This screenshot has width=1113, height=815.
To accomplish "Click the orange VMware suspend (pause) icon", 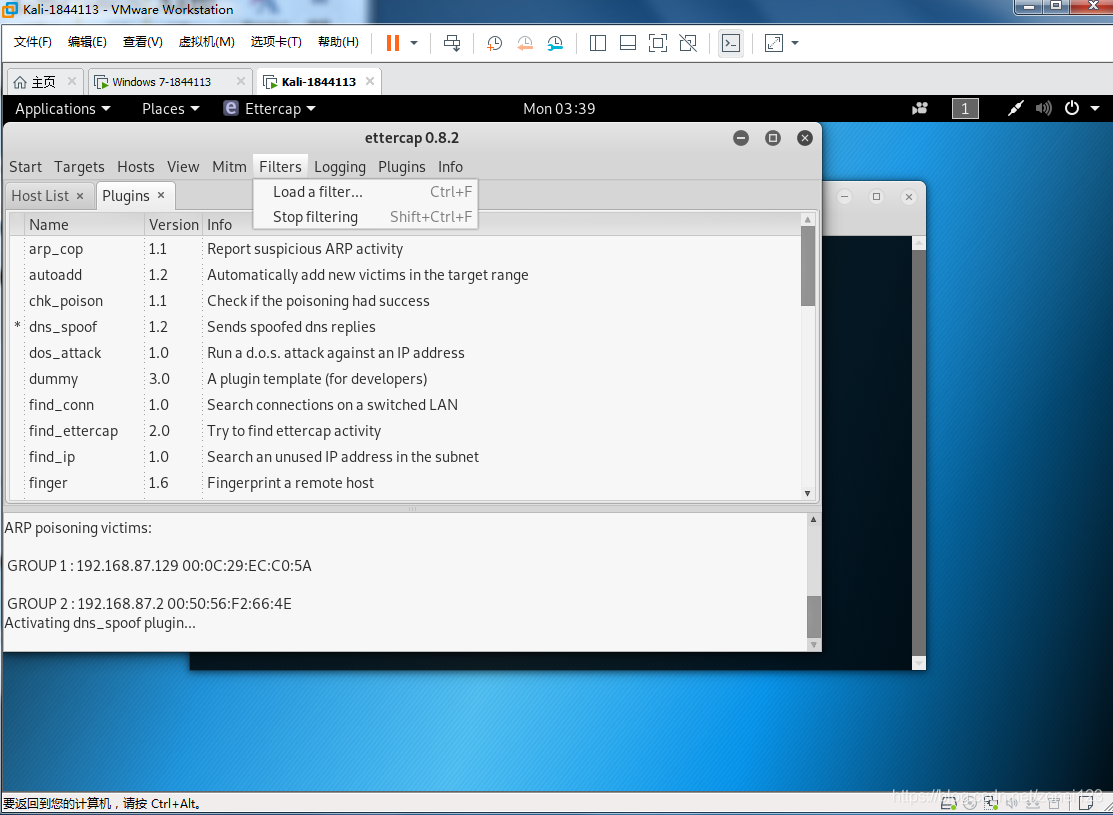I will 393,43.
